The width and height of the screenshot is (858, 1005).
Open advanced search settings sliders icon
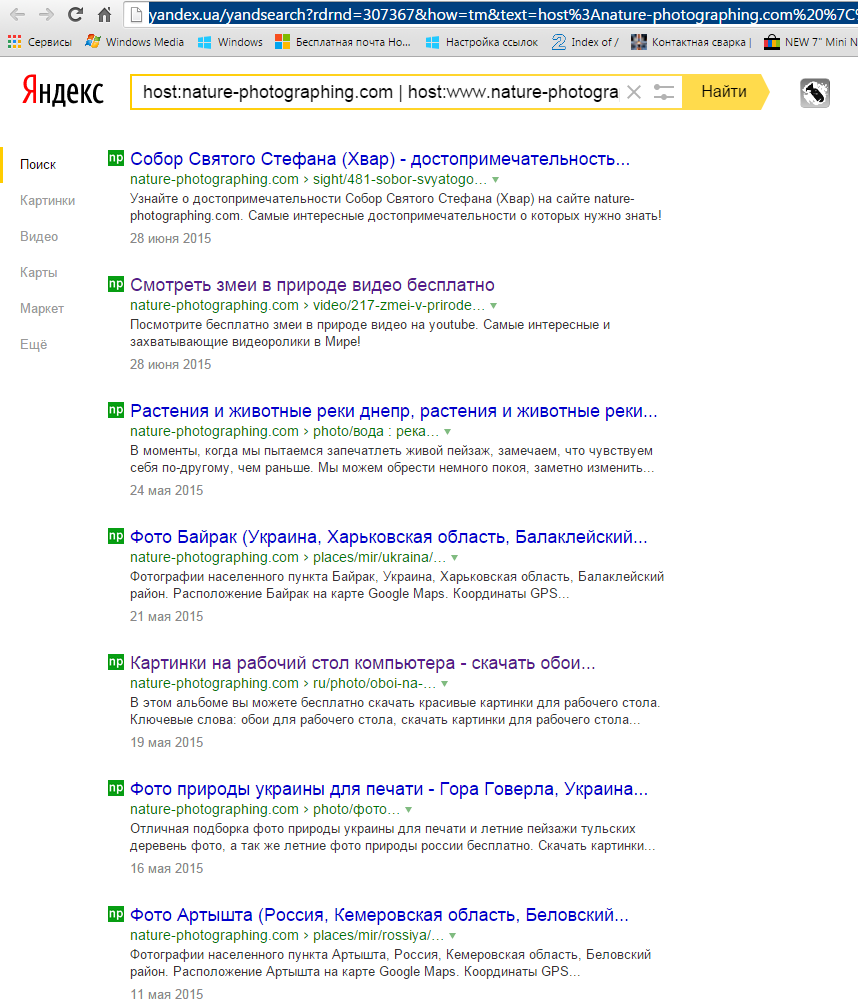coord(664,92)
